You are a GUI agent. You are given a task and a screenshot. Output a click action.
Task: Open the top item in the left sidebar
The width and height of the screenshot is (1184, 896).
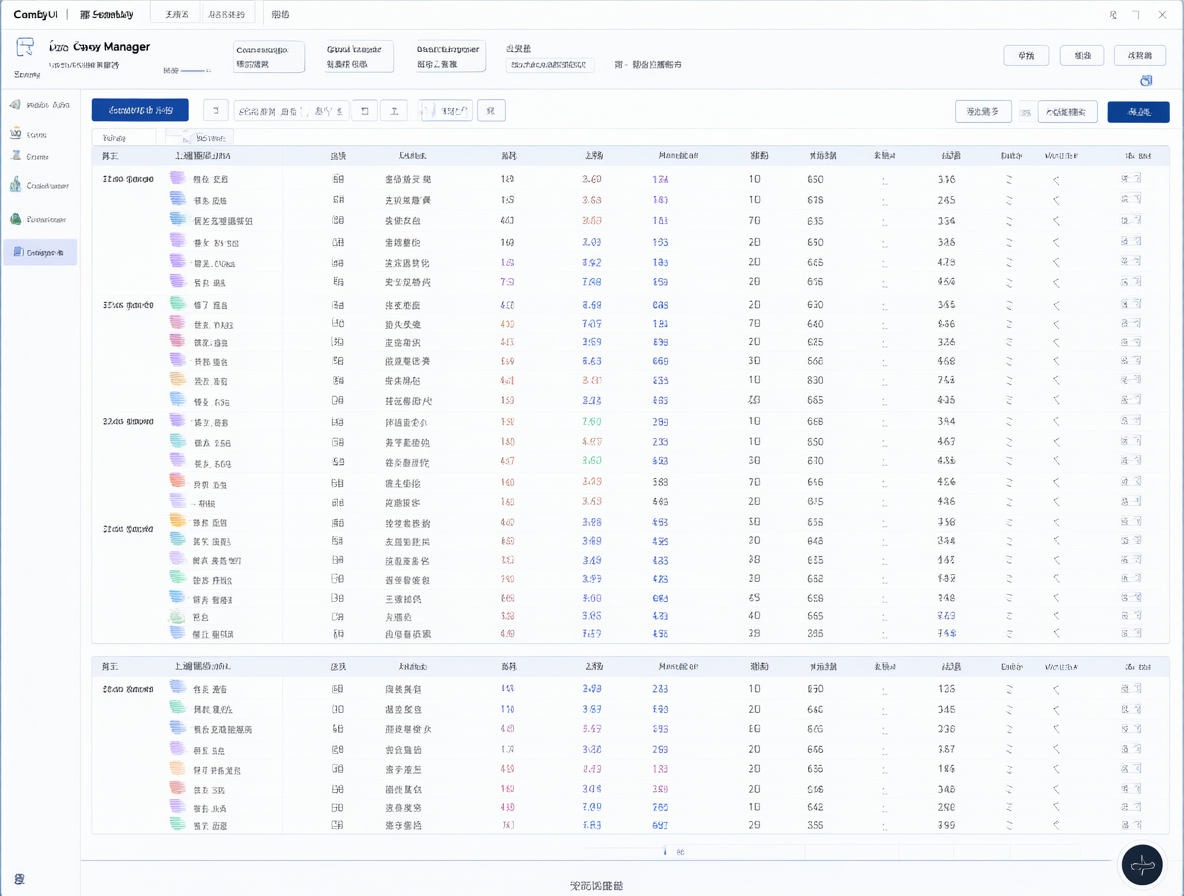(x=40, y=105)
